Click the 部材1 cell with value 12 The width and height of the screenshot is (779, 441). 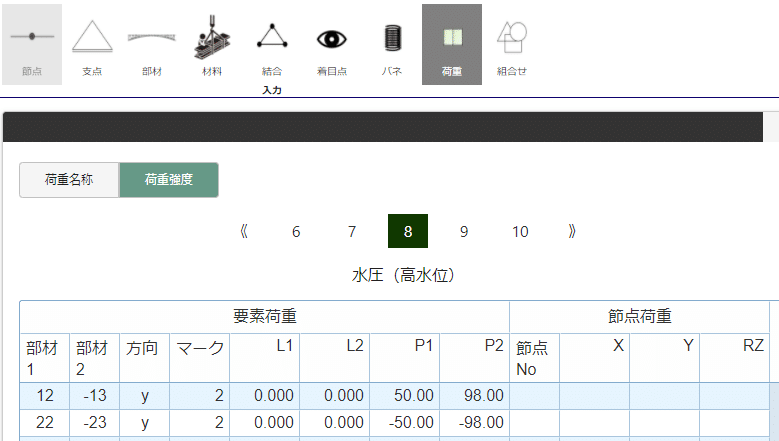tap(45, 396)
